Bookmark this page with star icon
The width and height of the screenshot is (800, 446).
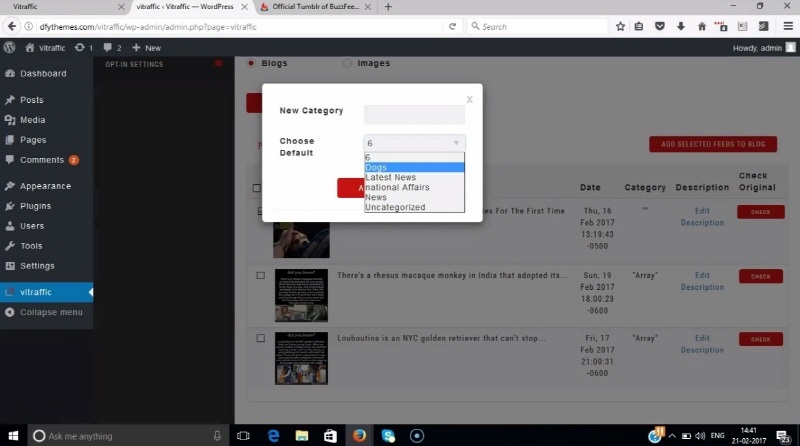click(x=620, y=27)
